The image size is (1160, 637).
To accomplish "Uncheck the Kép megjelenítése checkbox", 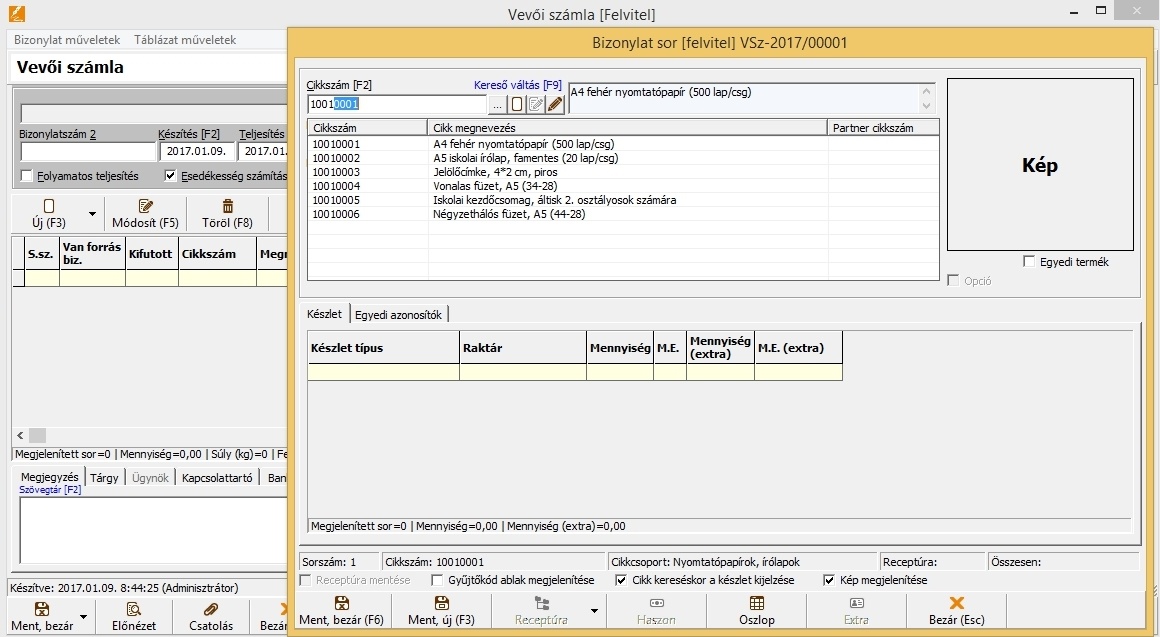I will click(829, 580).
